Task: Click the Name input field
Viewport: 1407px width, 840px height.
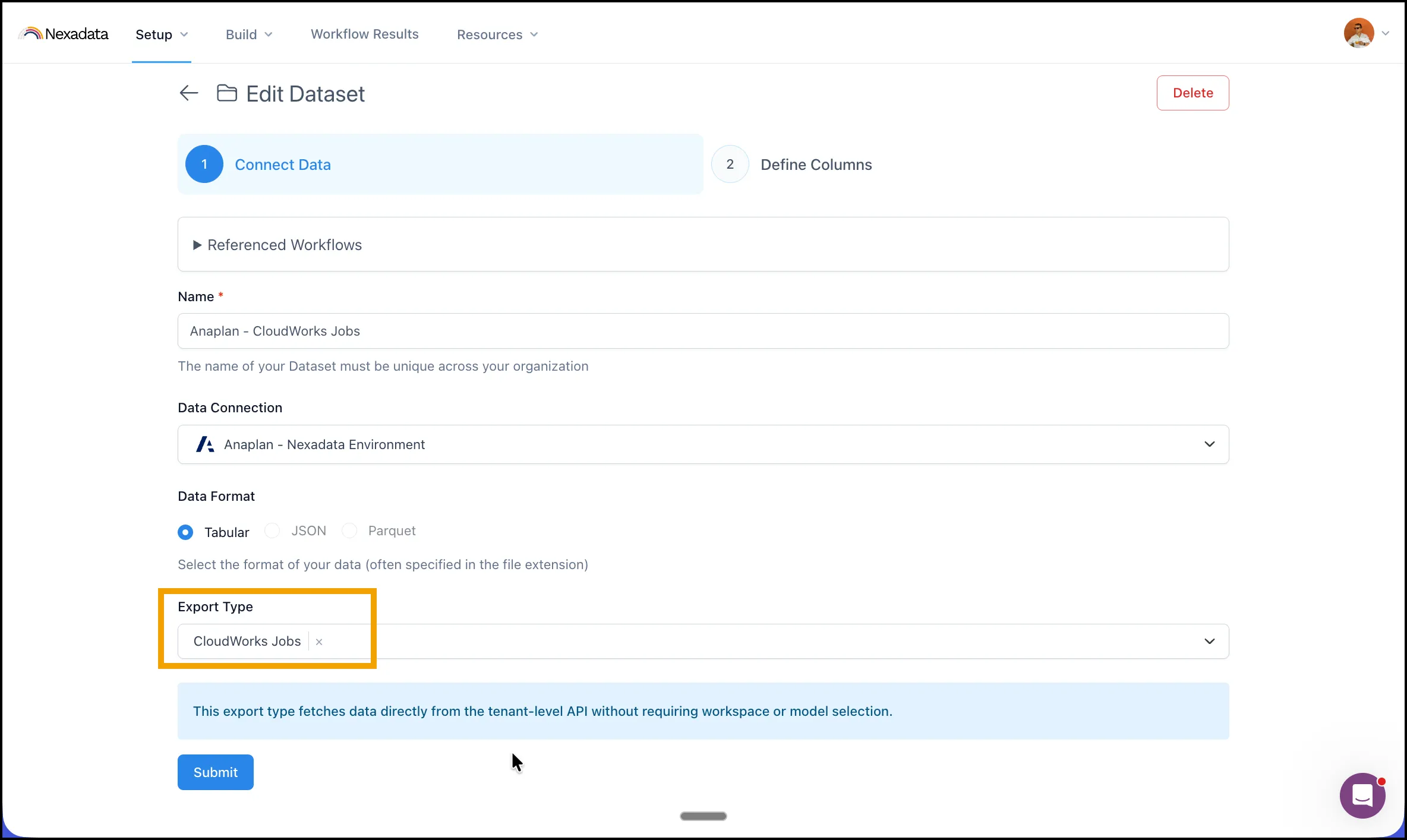Action: [703, 331]
